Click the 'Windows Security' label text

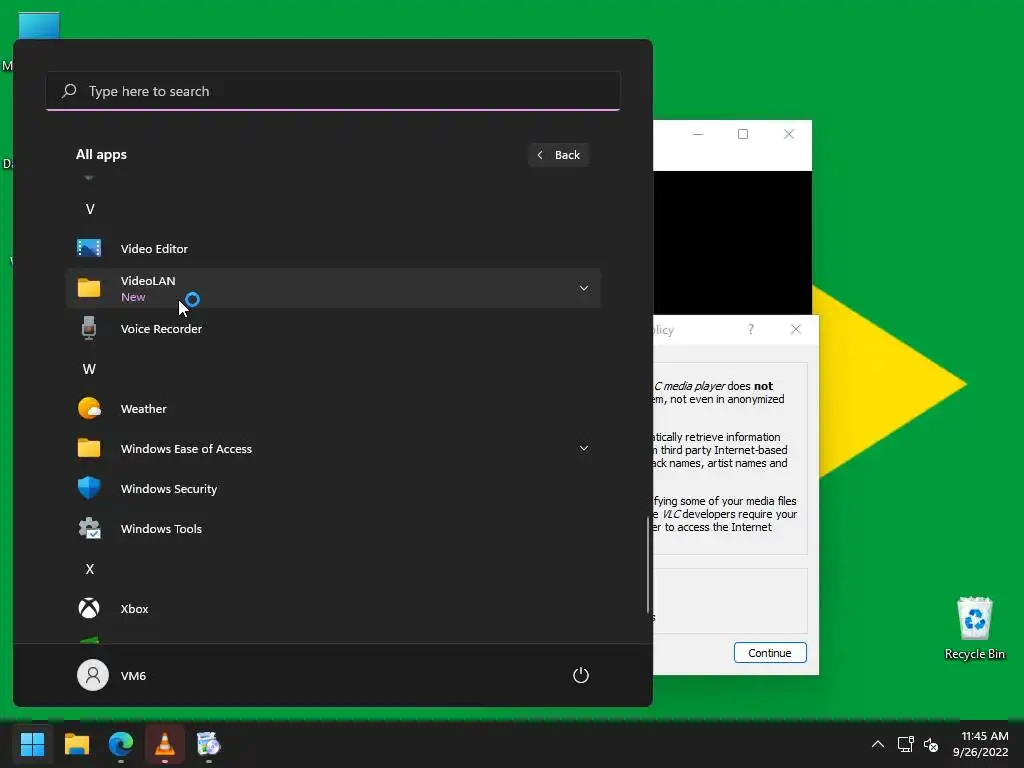[168, 488]
